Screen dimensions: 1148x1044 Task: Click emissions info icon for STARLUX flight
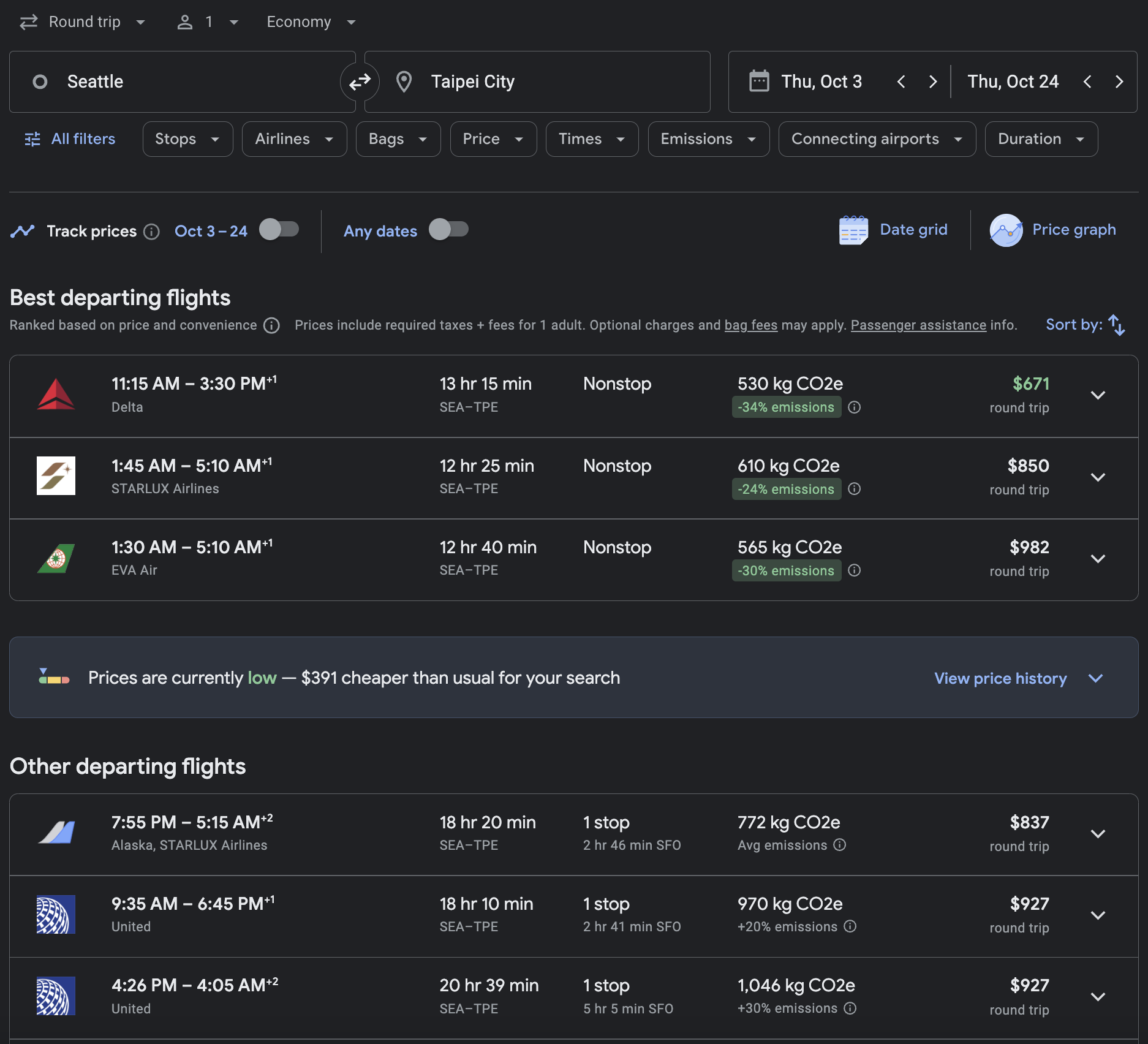pos(854,489)
